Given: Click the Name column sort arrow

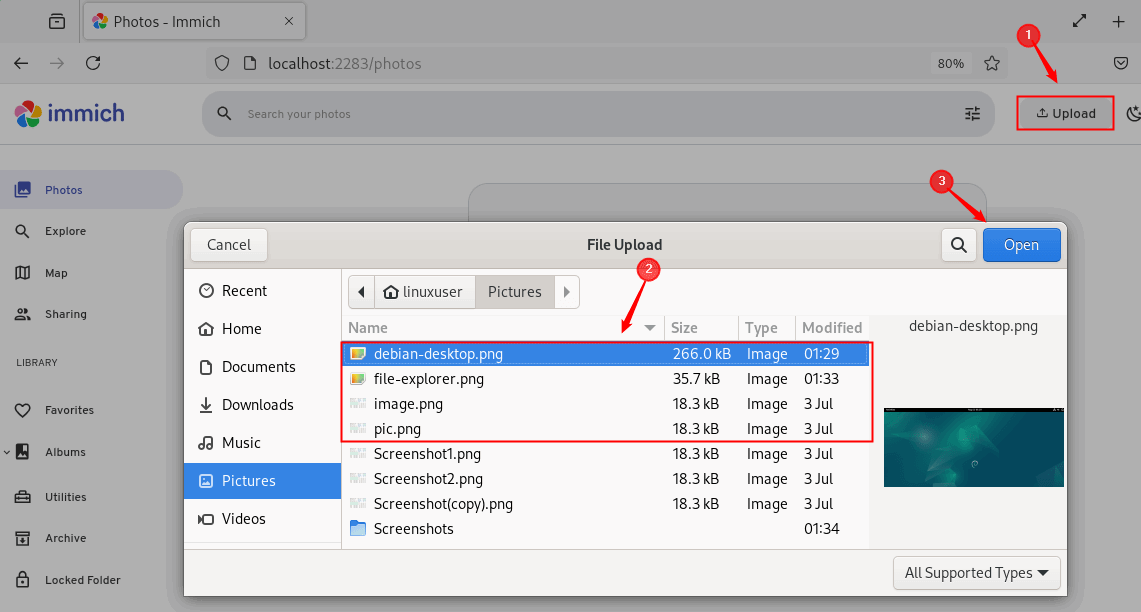Looking at the screenshot, I should [650, 328].
